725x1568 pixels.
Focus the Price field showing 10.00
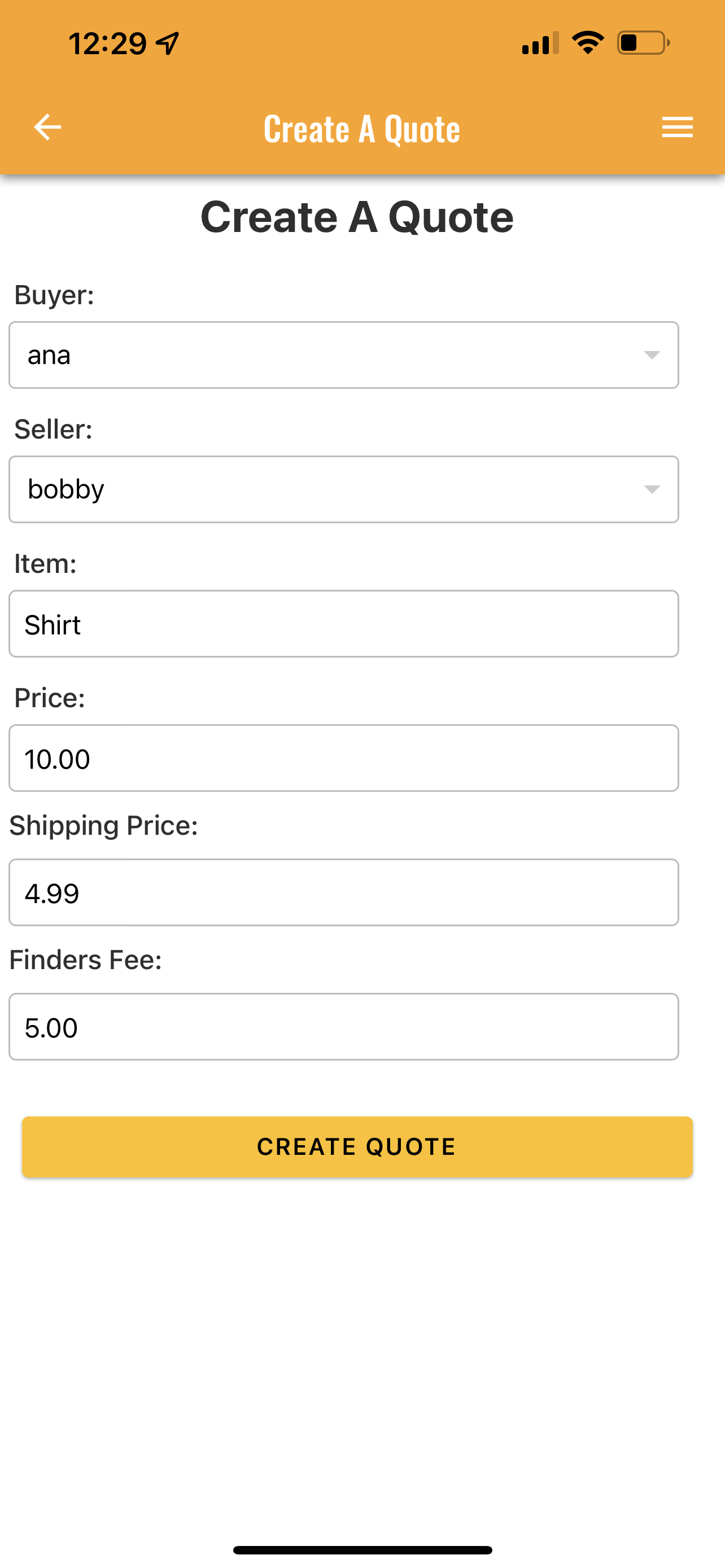point(343,758)
